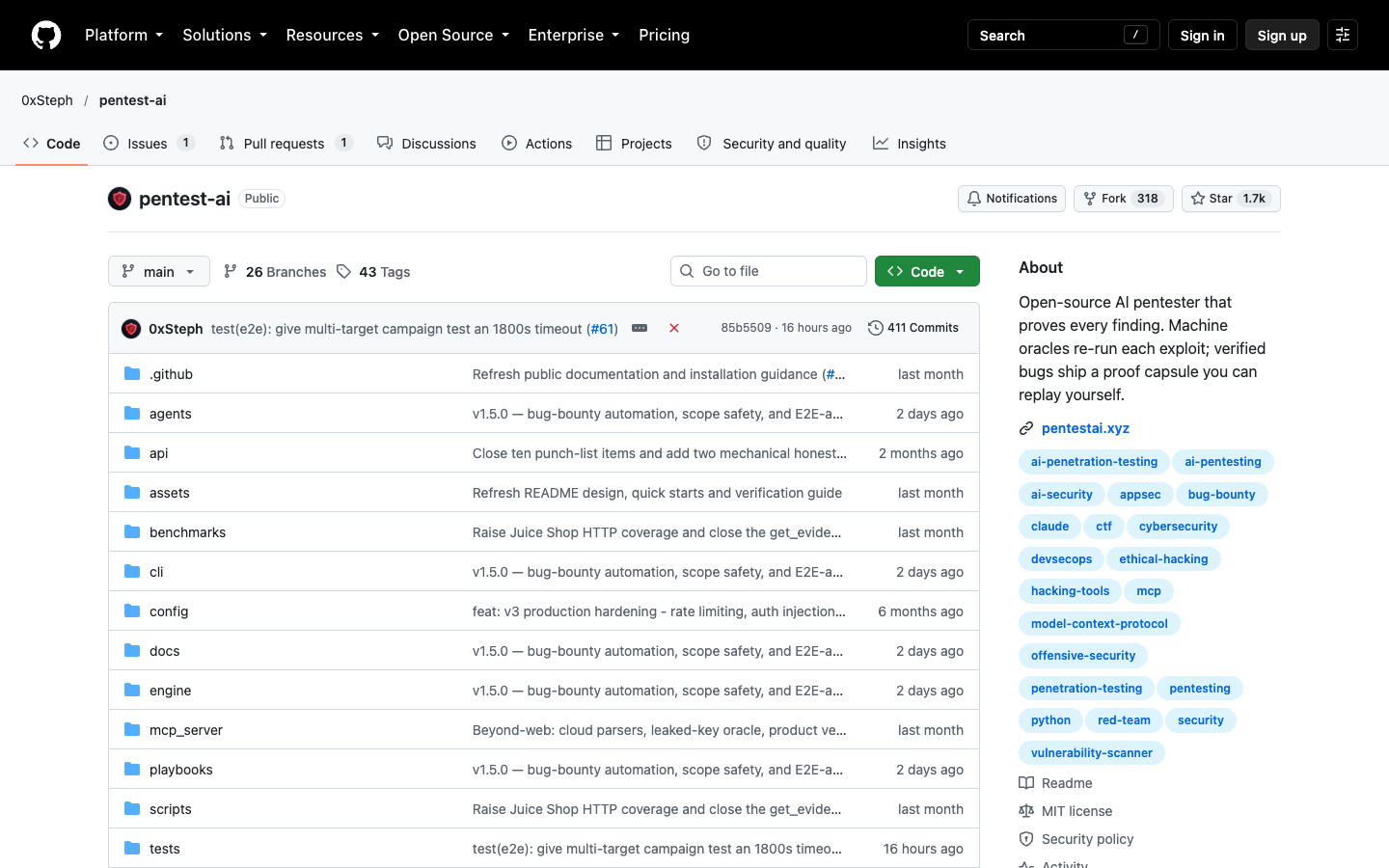Click the tags icon next to 43 Tags

(343, 271)
